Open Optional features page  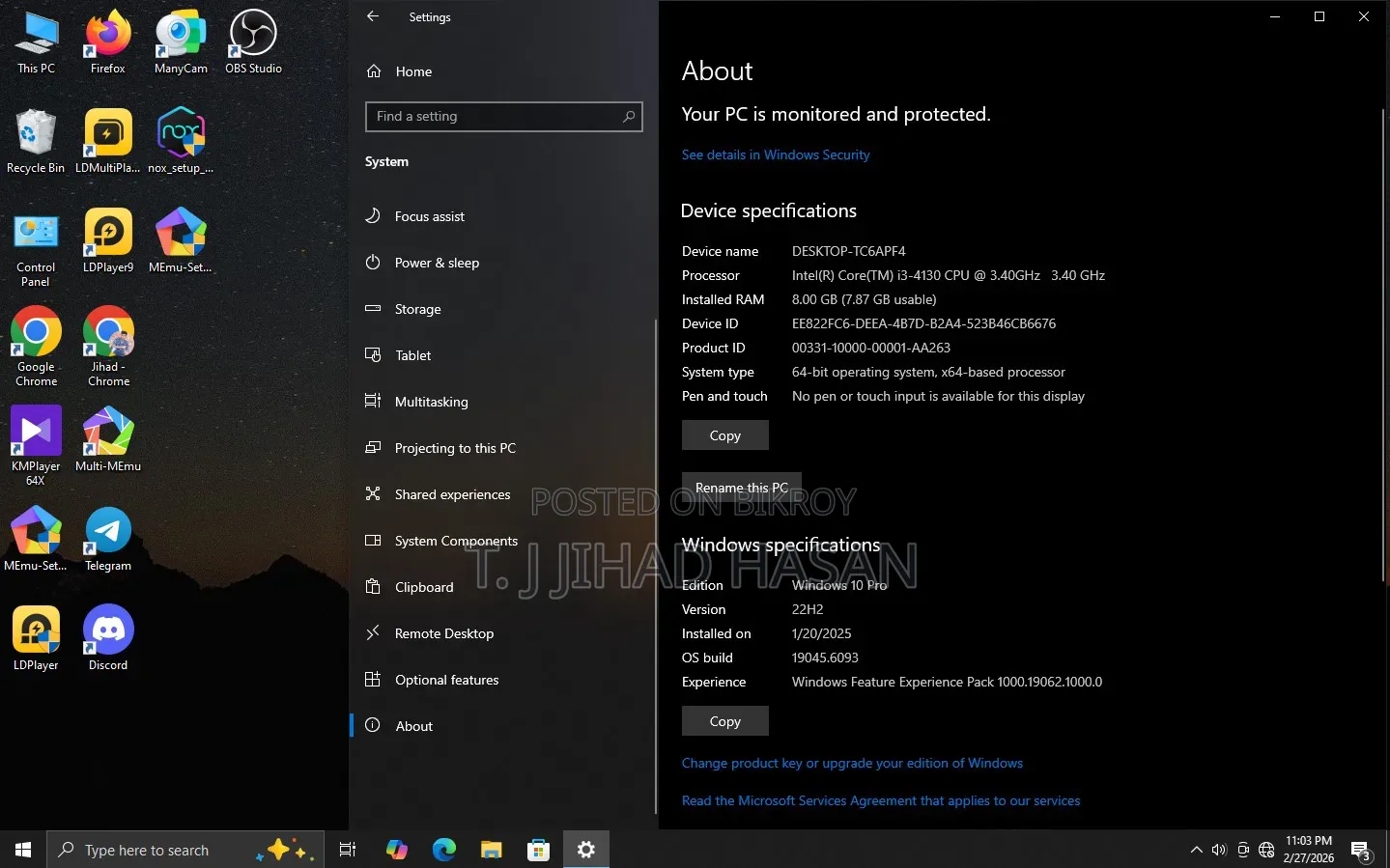tap(446, 680)
